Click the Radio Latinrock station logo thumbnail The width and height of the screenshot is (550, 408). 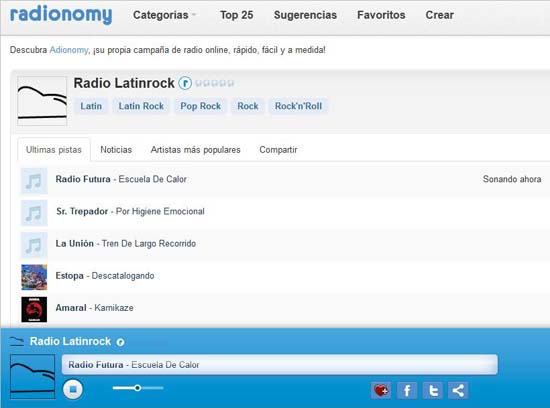pyautogui.click(x=42, y=101)
